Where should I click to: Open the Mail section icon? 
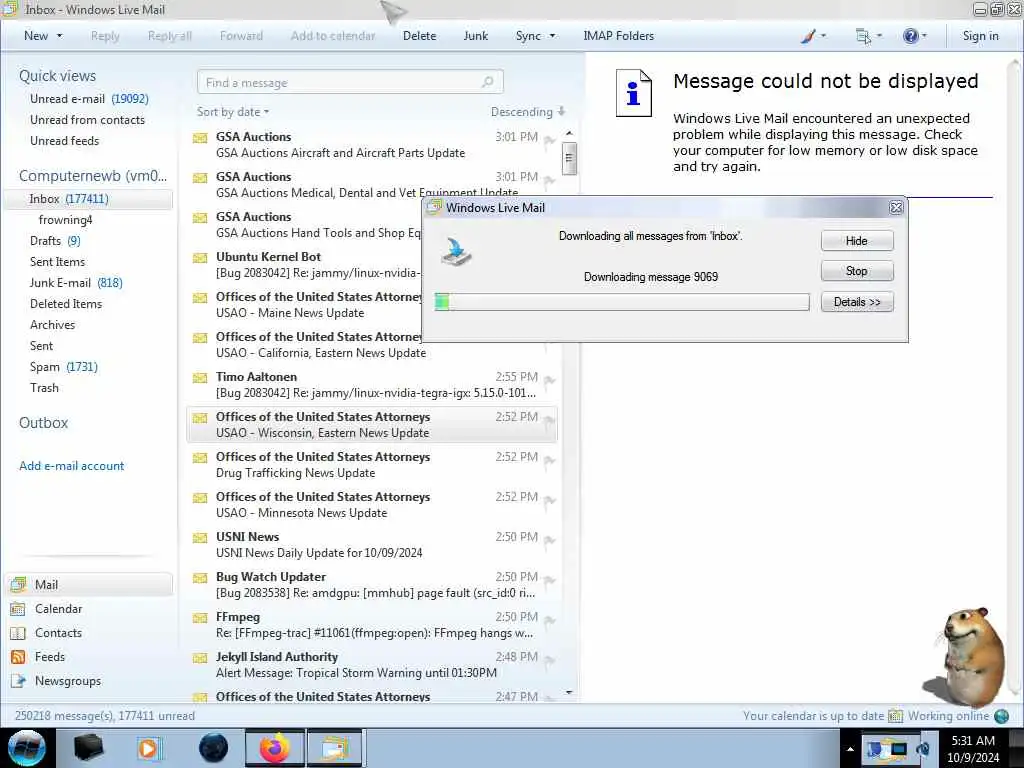pos(18,584)
